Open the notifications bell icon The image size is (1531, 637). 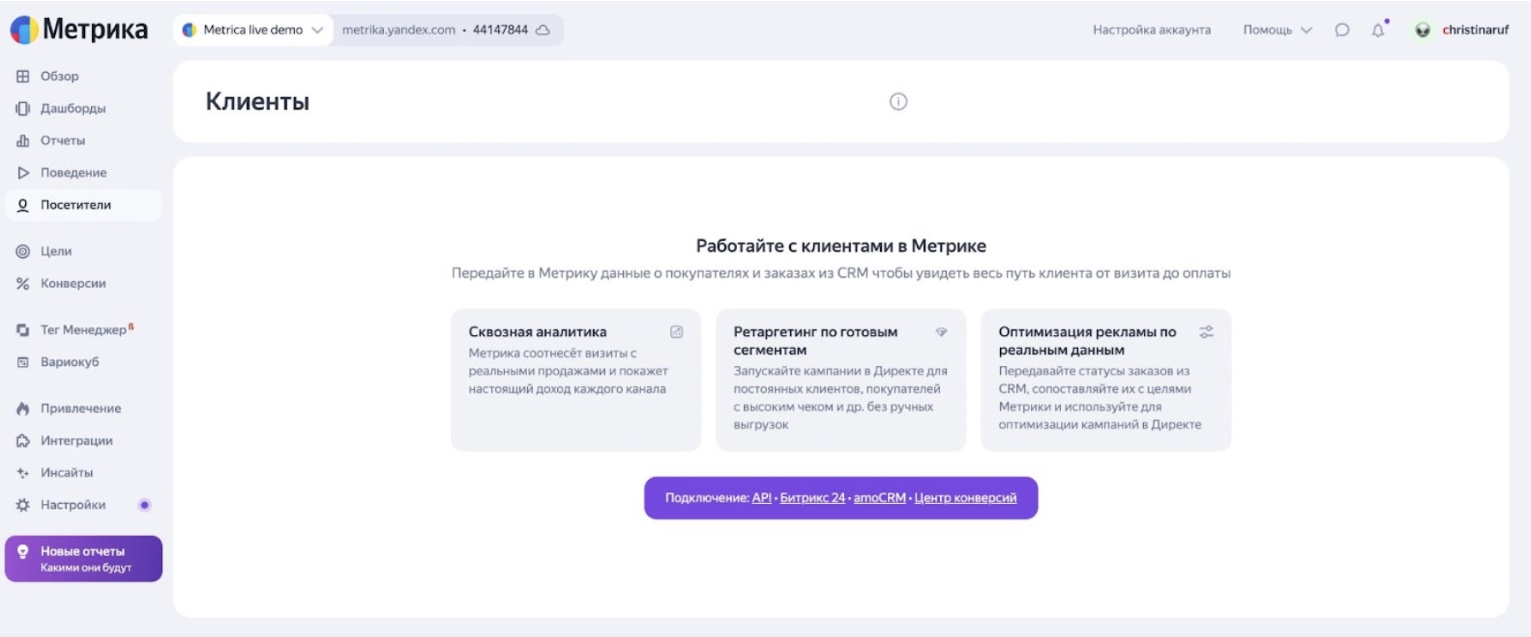pyautogui.click(x=1379, y=29)
